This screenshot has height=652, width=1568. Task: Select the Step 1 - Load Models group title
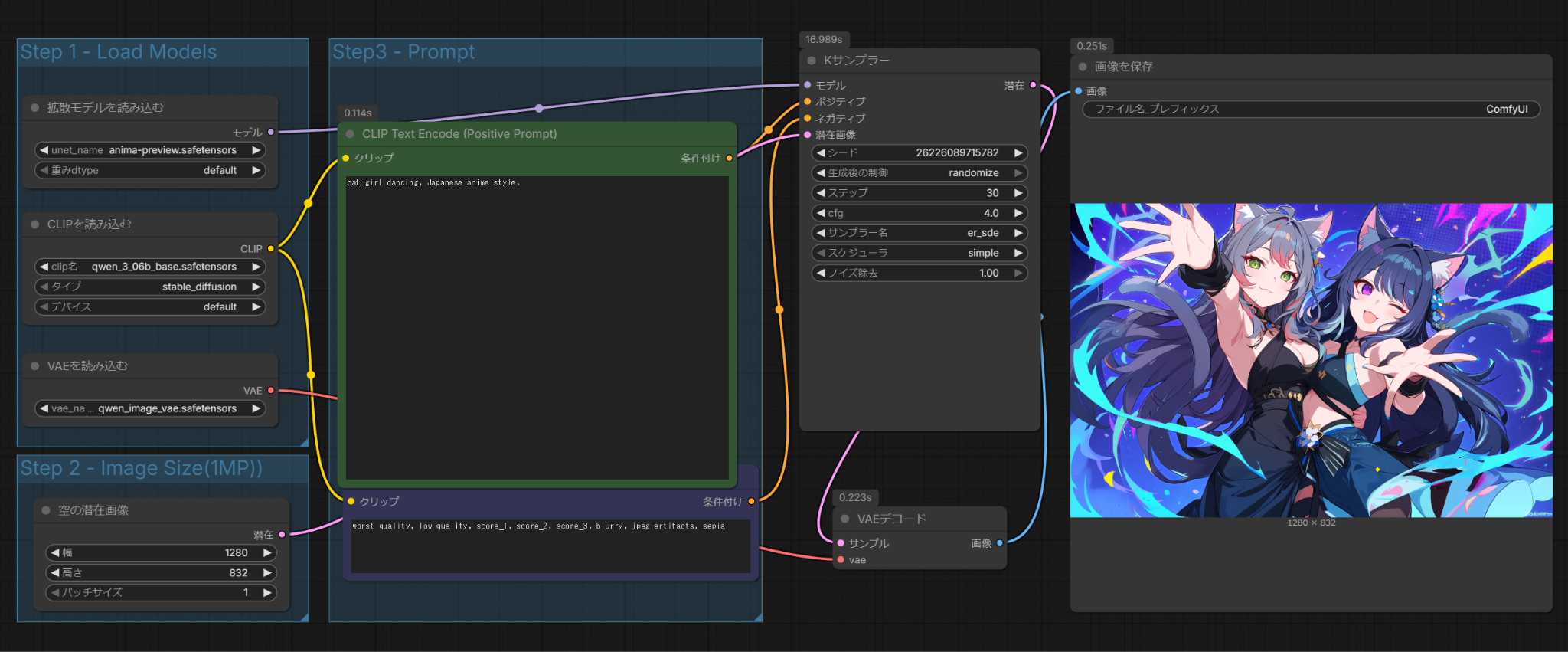[x=119, y=52]
